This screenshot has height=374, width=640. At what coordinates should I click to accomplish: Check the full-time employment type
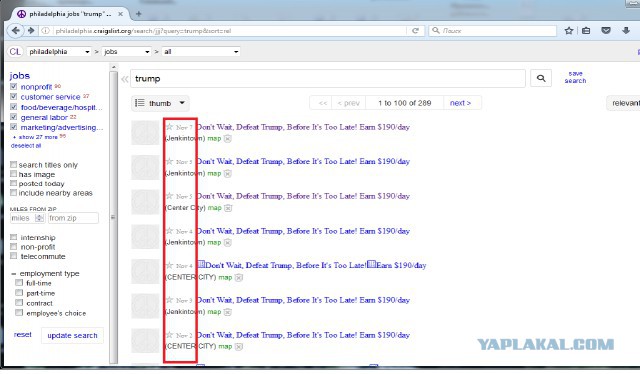point(19,283)
